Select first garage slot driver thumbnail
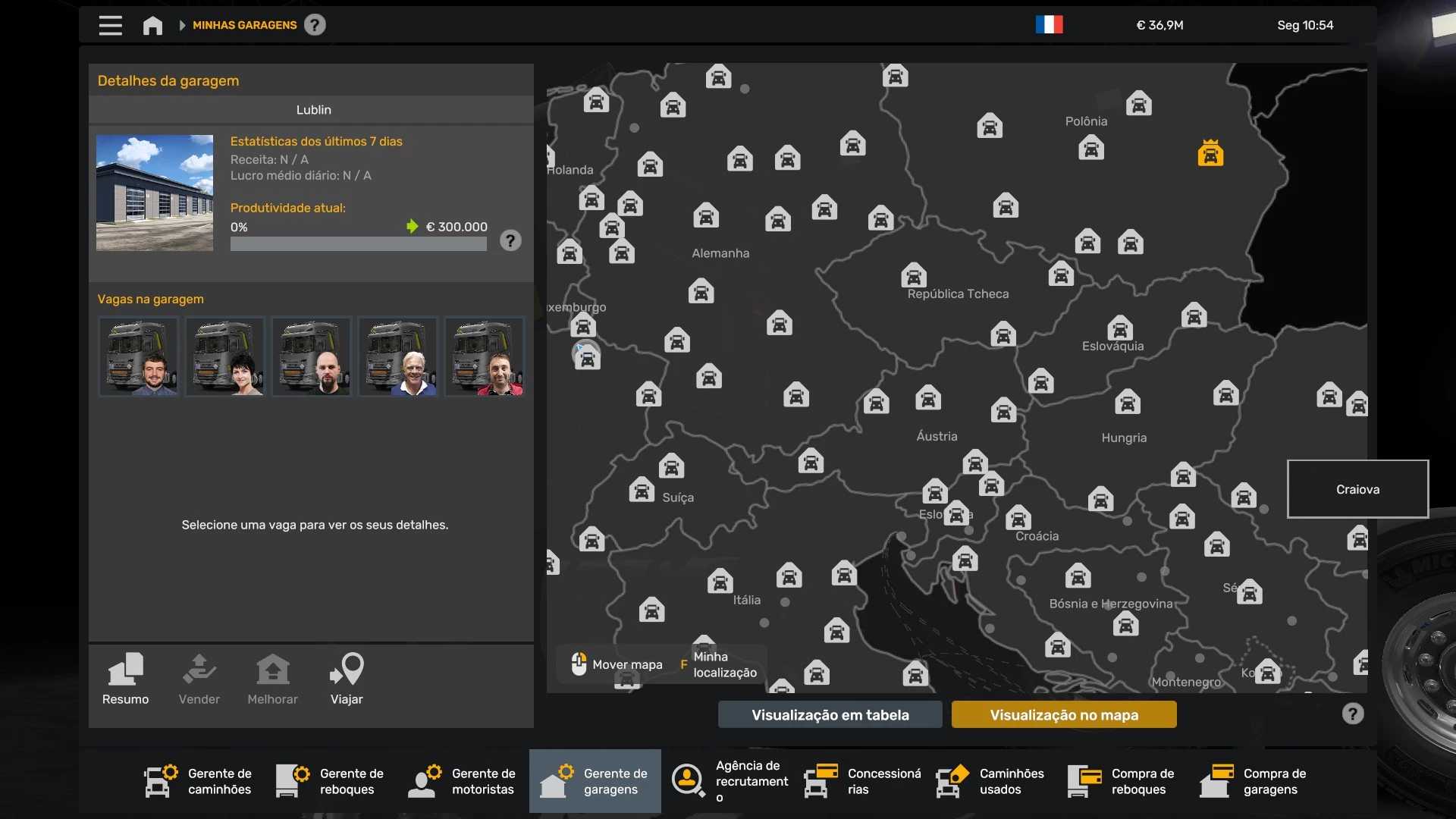 [139, 356]
